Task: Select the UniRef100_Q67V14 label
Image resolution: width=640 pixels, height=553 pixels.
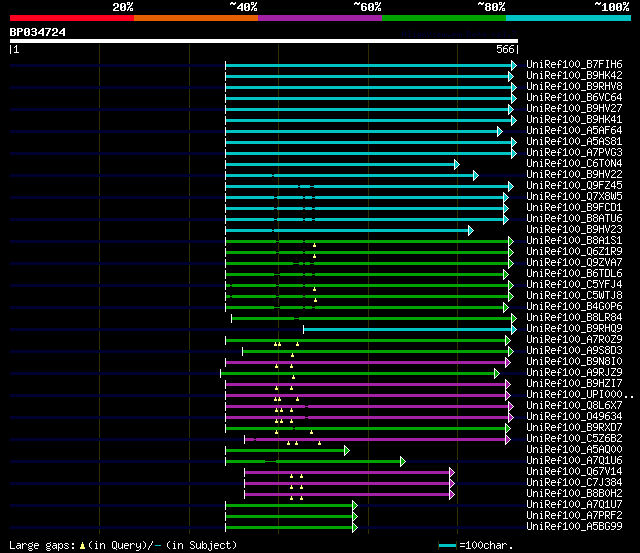Action: [574, 472]
